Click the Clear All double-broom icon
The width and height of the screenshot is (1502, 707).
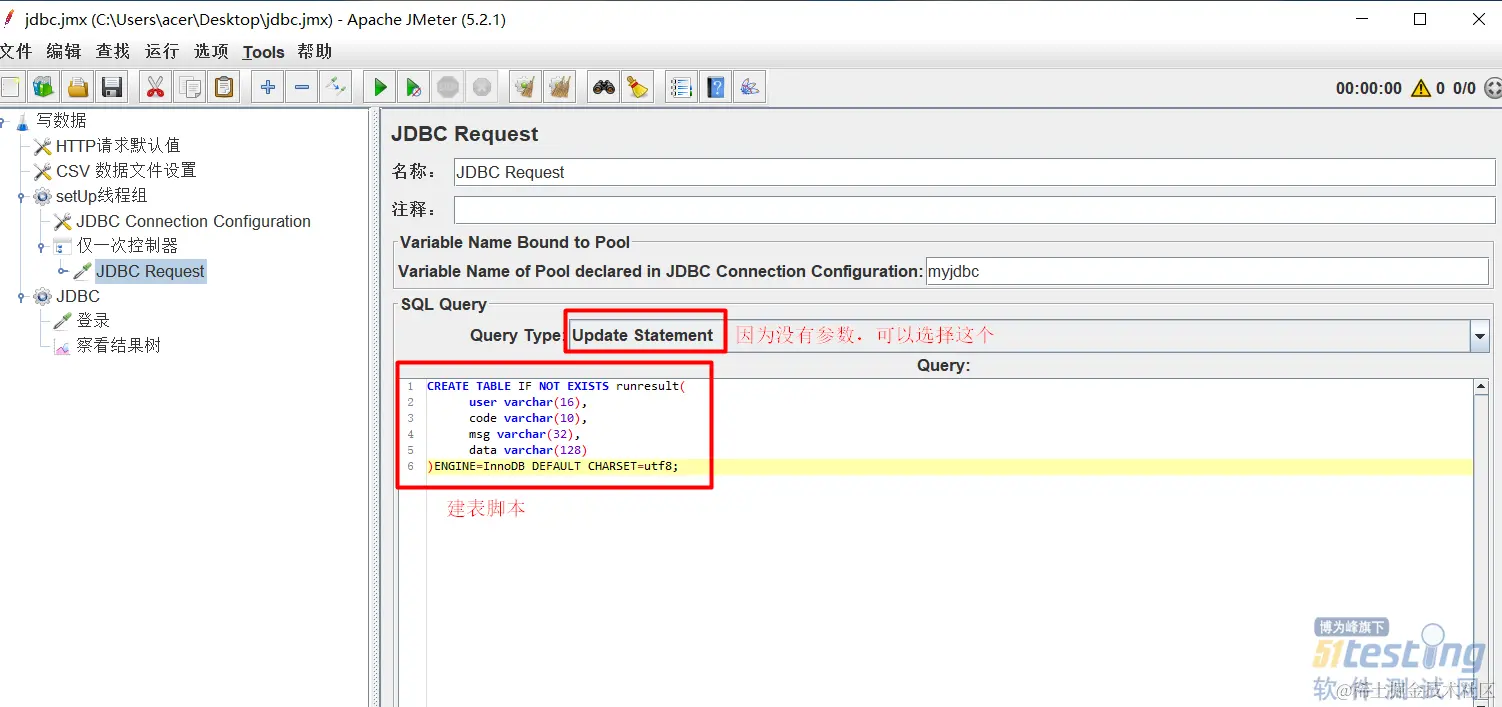coord(560,87)
